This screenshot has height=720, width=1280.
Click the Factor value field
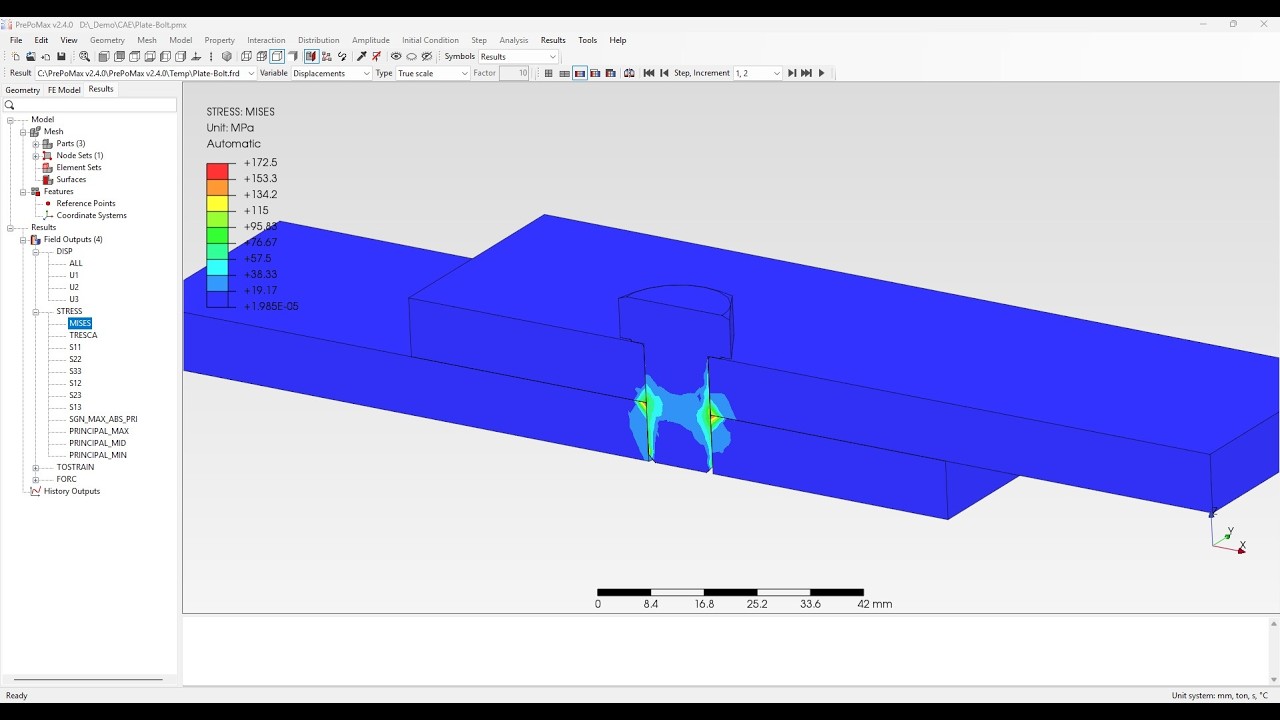click(514, 73)
